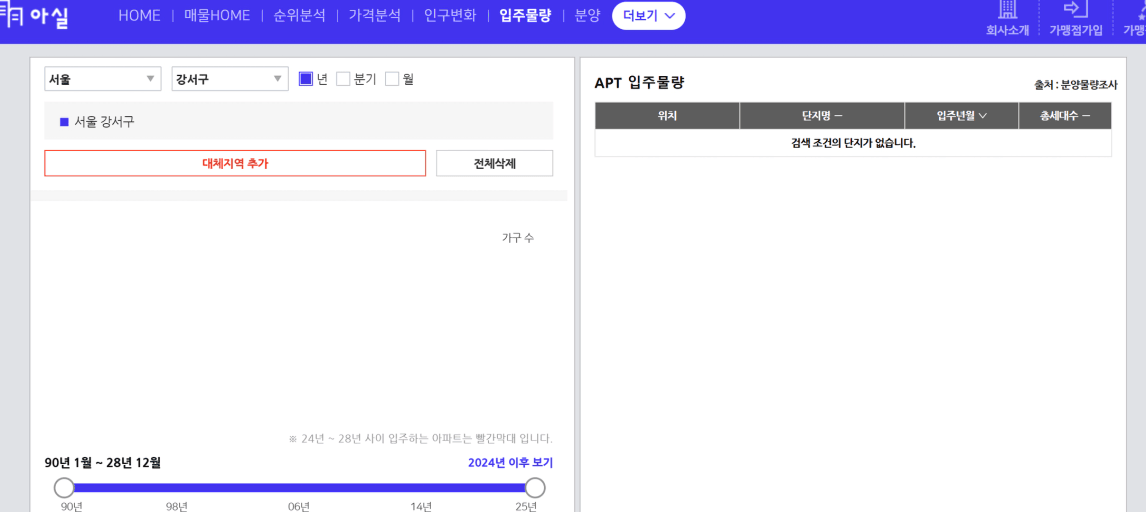Viewport: 1146px width, 512px height.
Task: Sort by 단지명 column
Action: tap(822, 115)
